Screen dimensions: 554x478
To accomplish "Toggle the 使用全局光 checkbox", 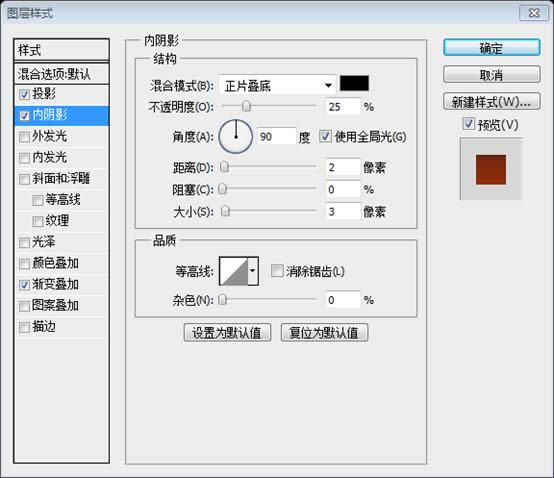I will (x=325, y=136).
